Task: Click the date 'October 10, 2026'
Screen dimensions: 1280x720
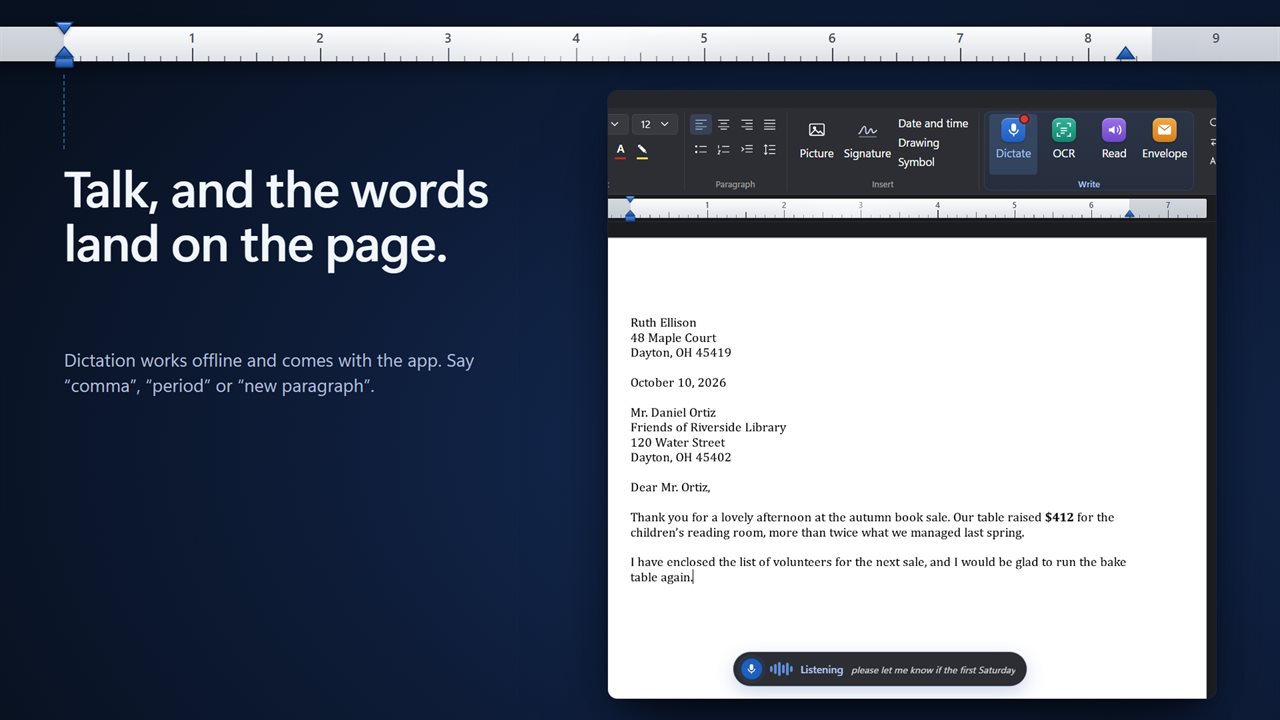Action: tap(678, 382)
